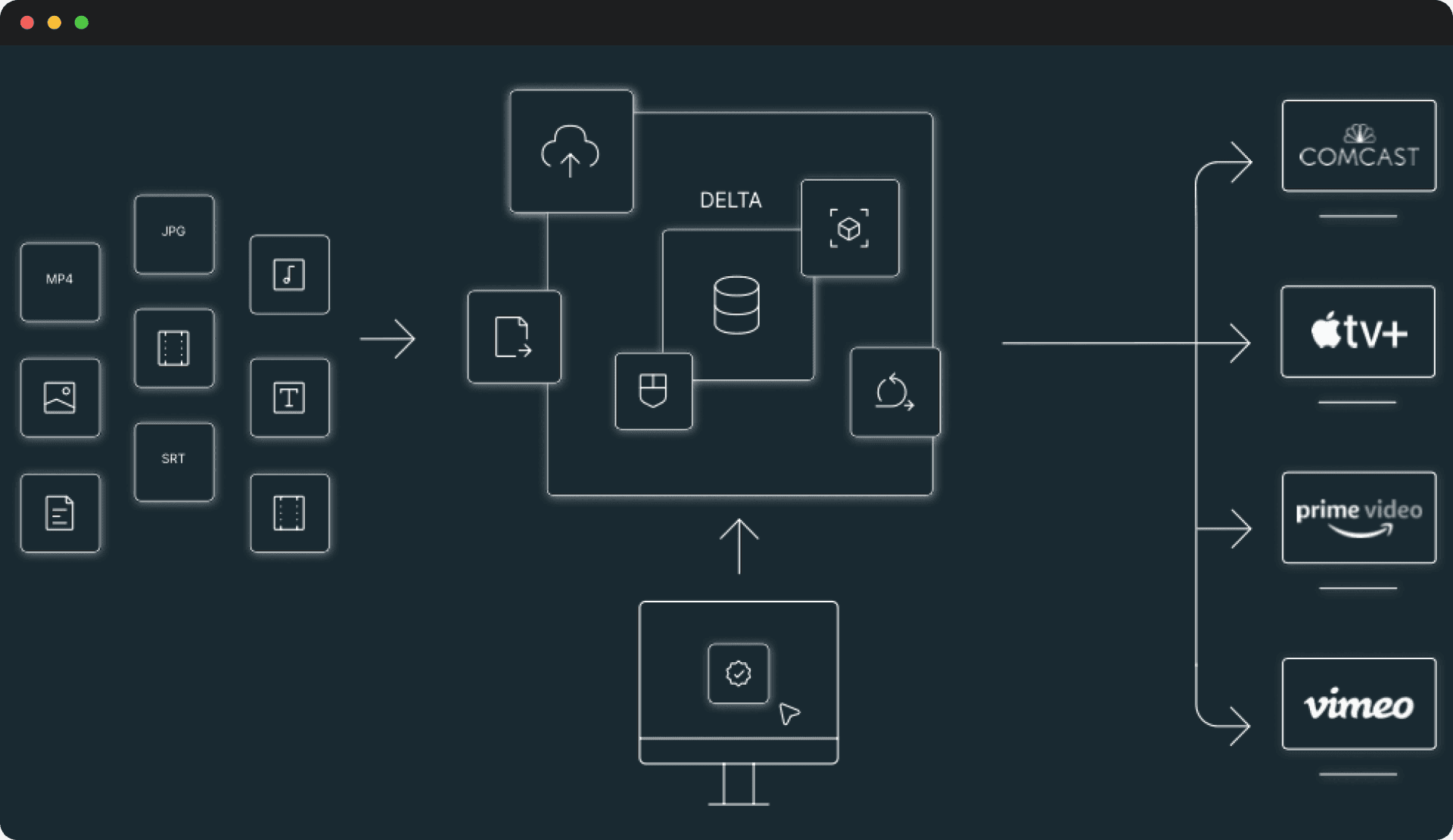Click the image picture tile

point(60,397)
